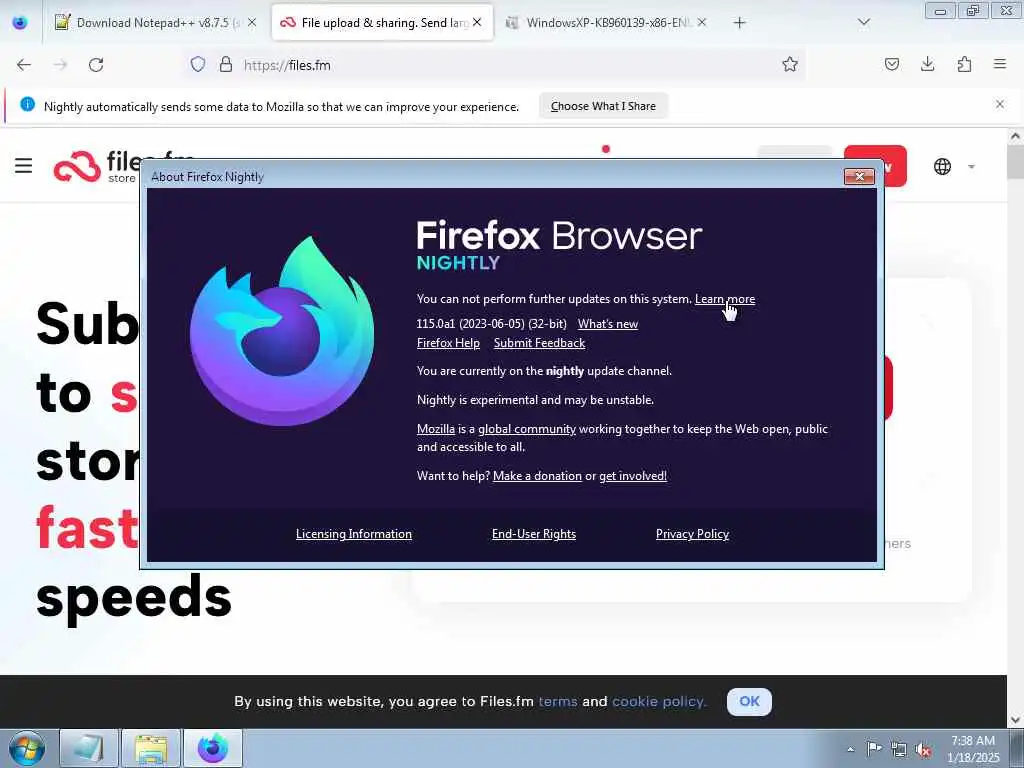Close the About Firefox Nightly dialog
Screen dimensions: 1024x768
pos(859,176)
